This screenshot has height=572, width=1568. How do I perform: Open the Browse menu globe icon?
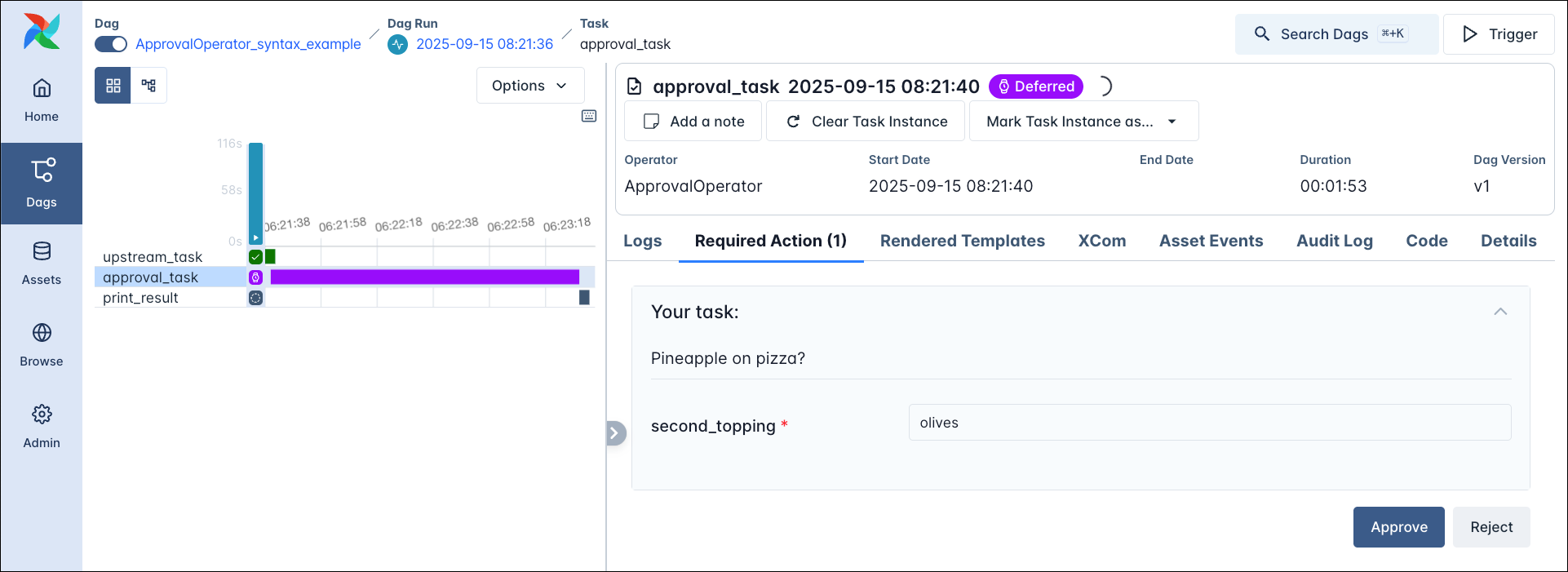pyautogui.click(x=42, y=344)
